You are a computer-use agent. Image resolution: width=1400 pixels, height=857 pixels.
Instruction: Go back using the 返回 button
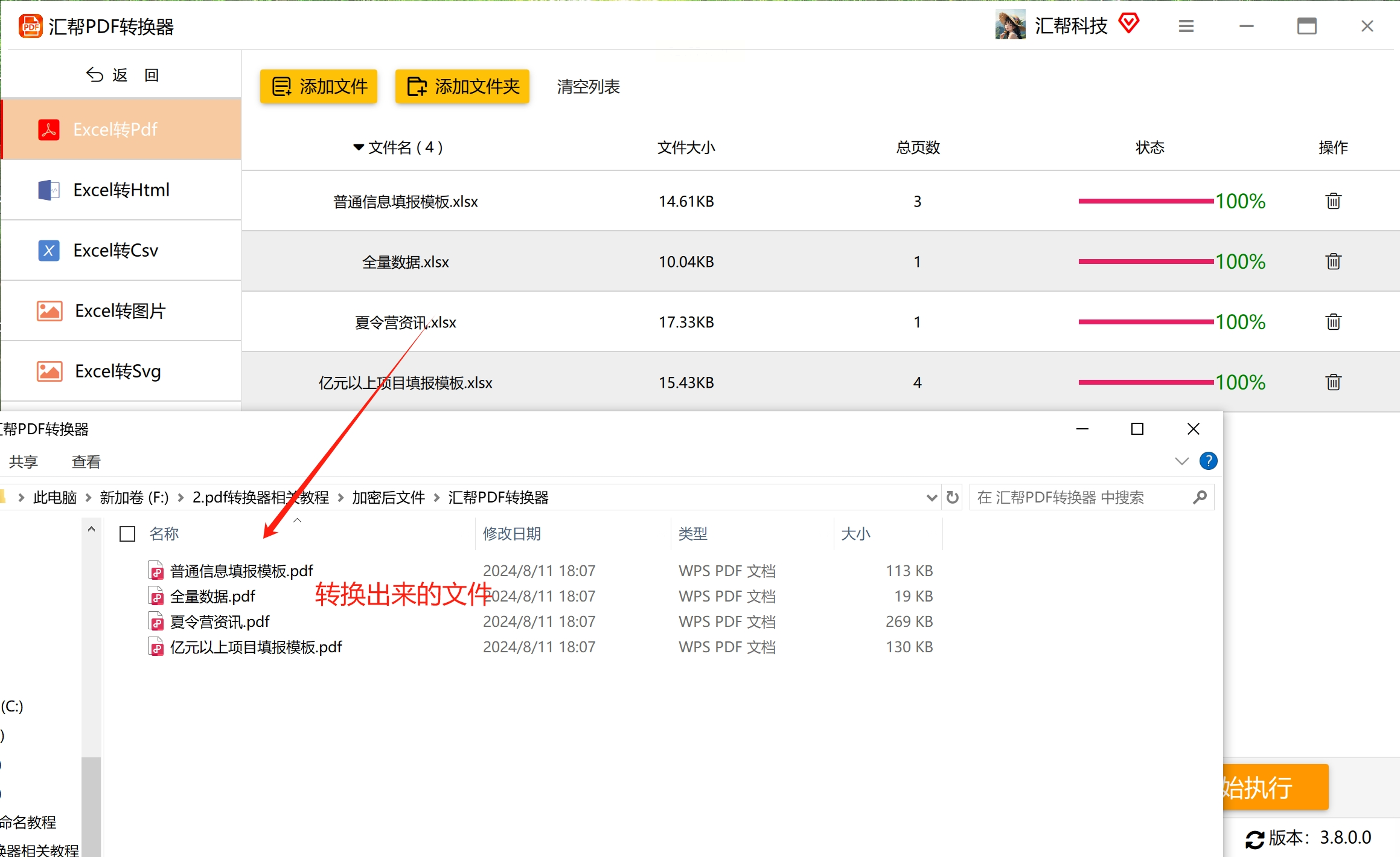[x=122, y=75]
